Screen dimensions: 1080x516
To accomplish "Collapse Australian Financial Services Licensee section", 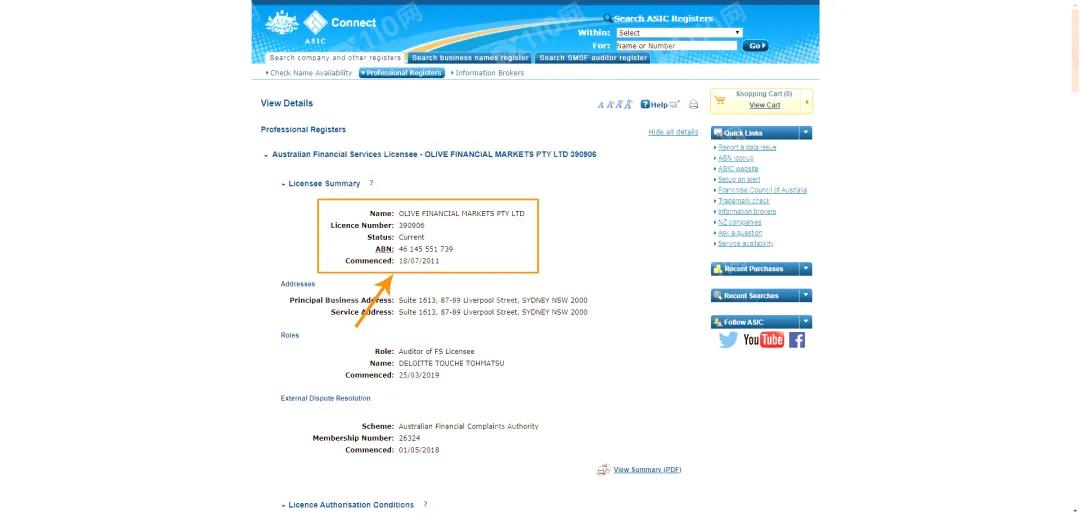I will tap(266, 155).
